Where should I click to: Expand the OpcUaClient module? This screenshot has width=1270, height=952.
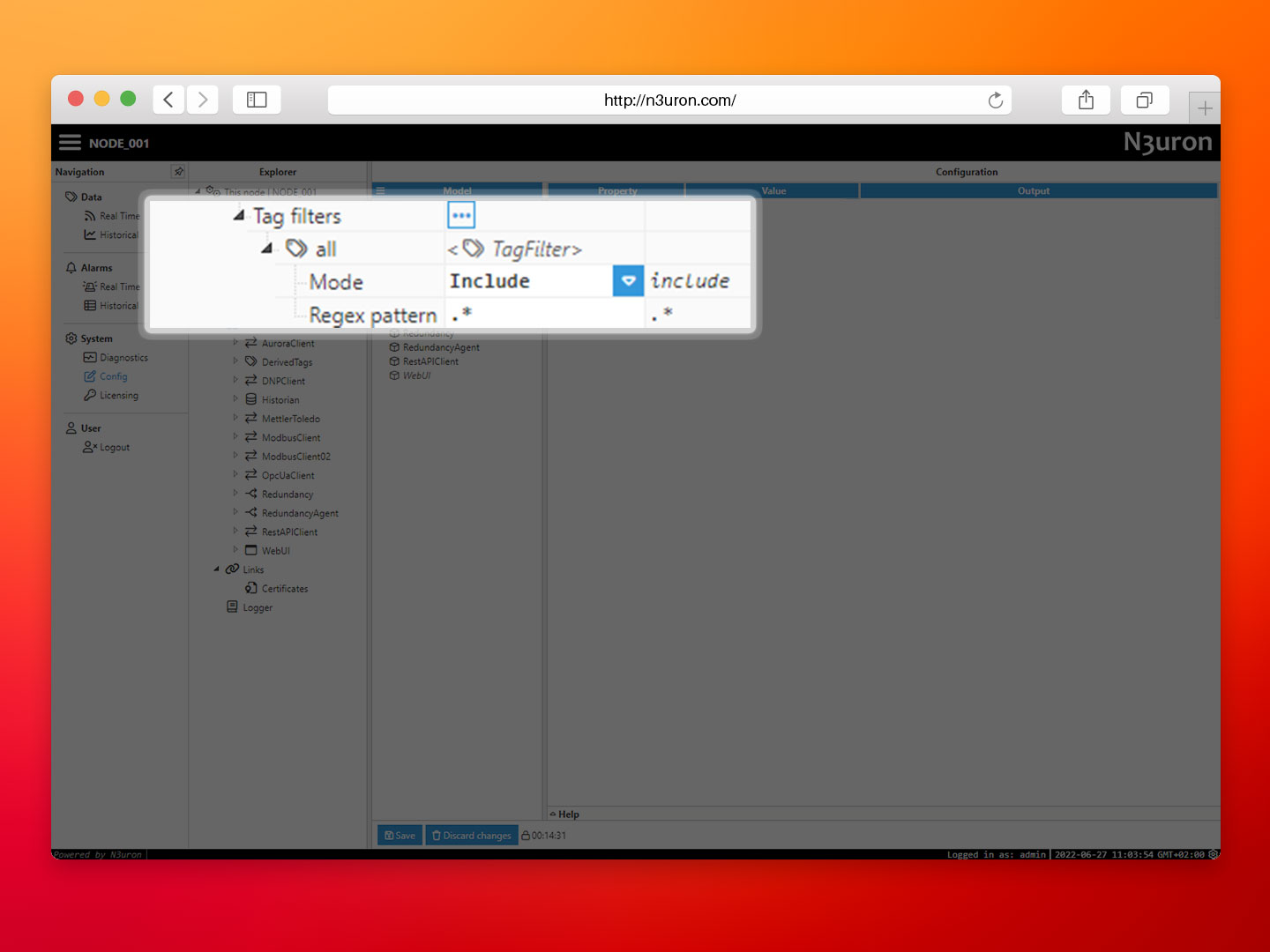[x=235, y=475]
